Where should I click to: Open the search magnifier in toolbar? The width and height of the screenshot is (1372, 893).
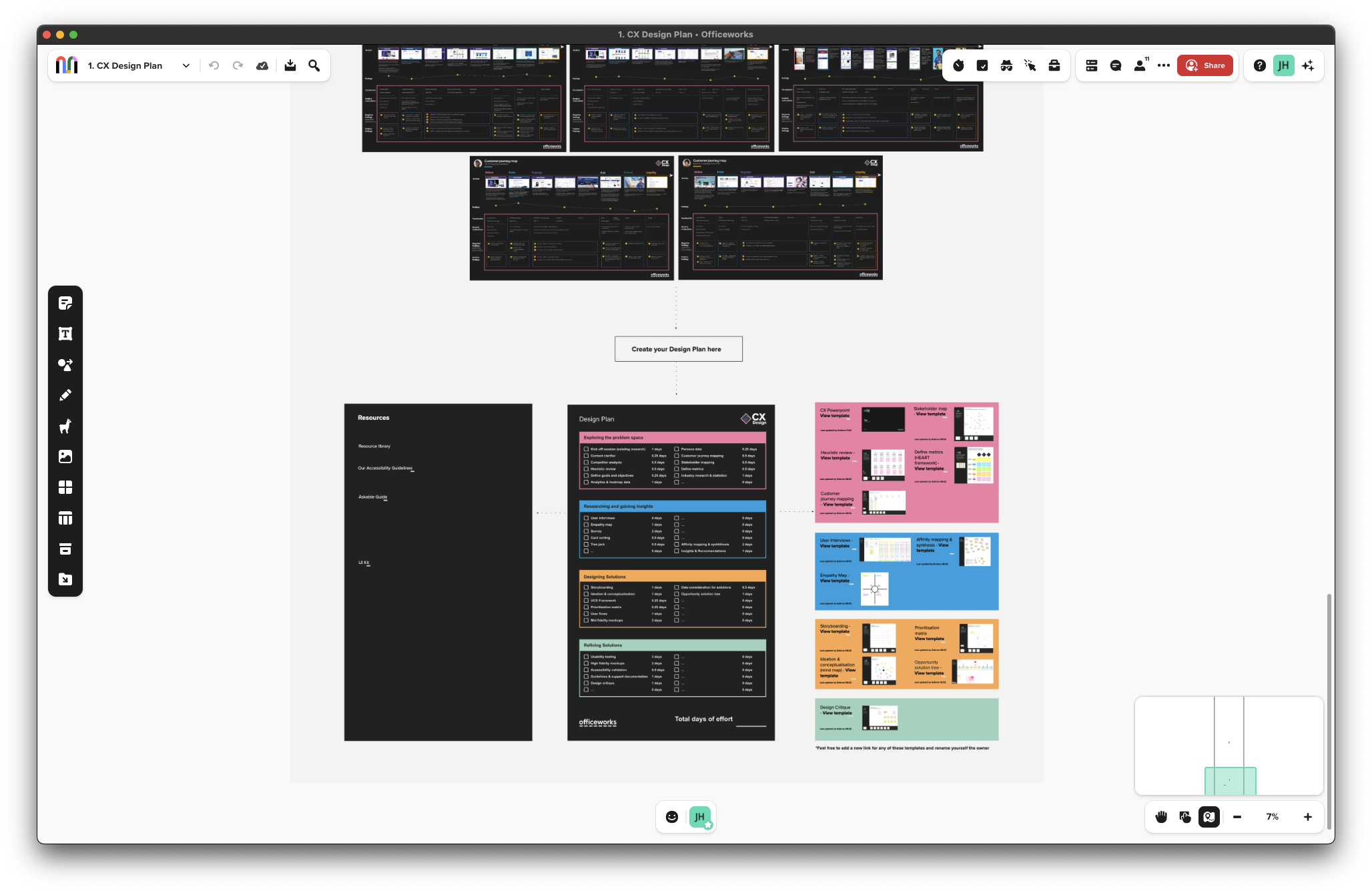click(314, 65)
